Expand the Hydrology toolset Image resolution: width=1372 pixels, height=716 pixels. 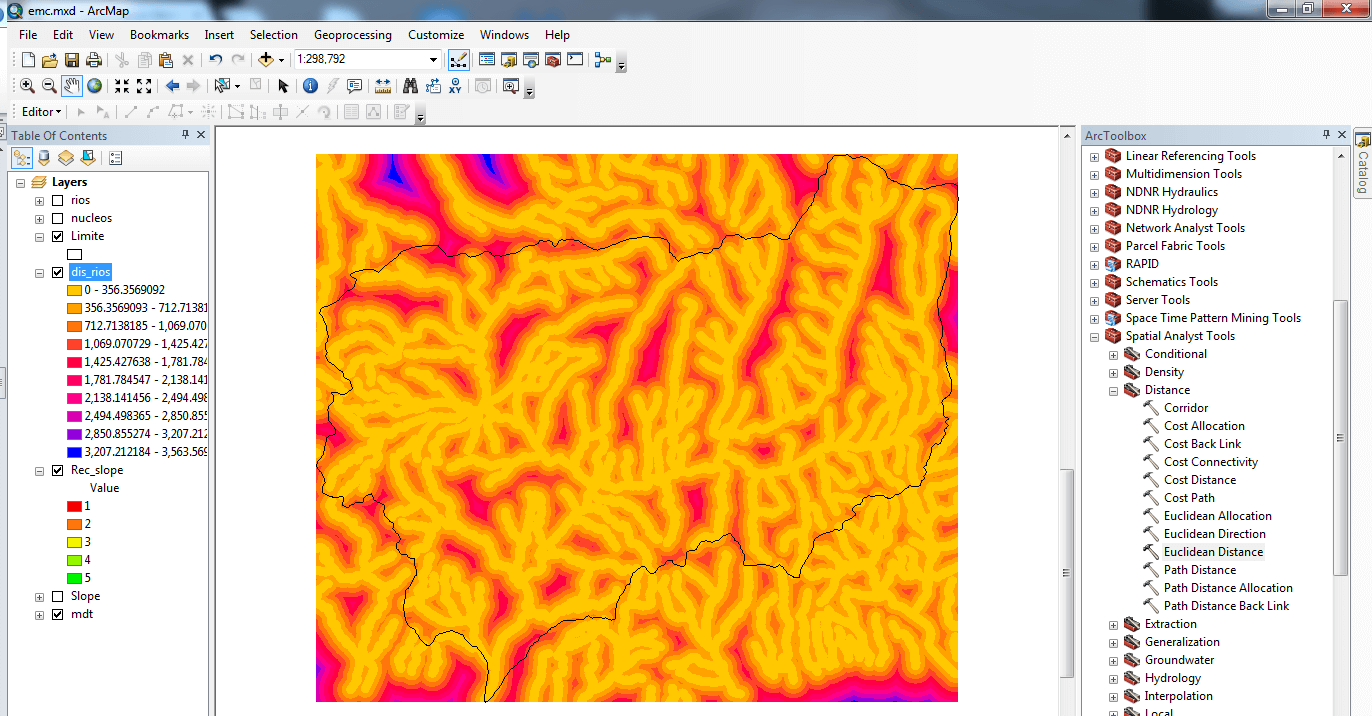1114,678
